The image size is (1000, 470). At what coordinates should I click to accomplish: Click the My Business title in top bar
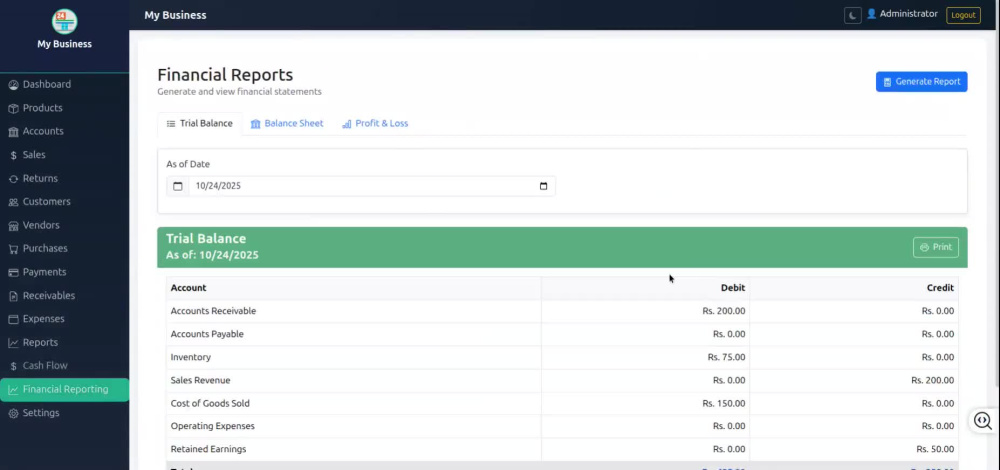tap(175, 15)
